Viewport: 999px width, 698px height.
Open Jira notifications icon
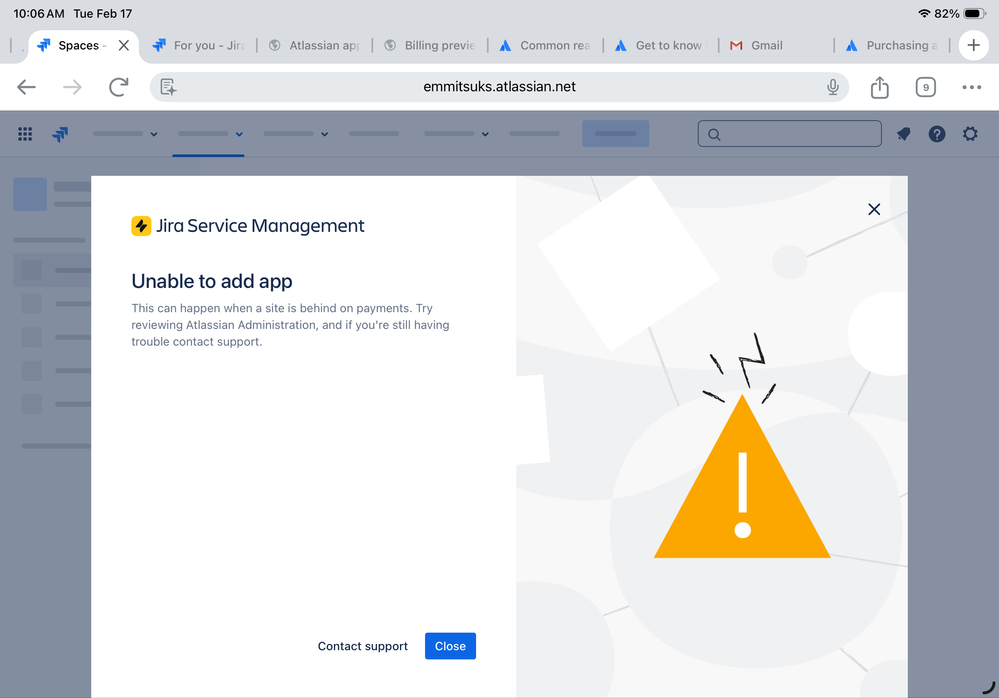point(903,134)
